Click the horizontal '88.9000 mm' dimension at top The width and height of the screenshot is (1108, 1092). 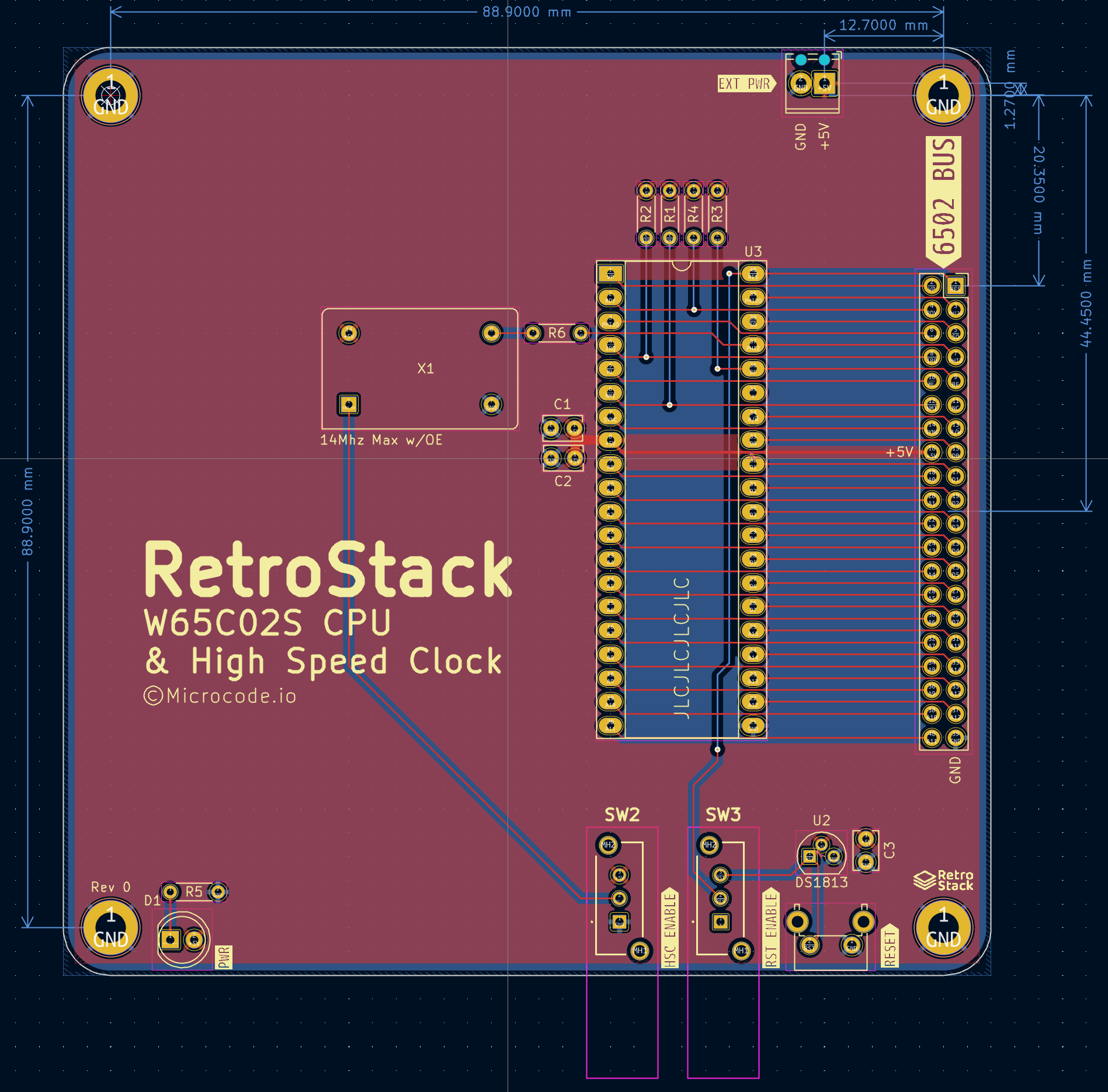point(527,12)
